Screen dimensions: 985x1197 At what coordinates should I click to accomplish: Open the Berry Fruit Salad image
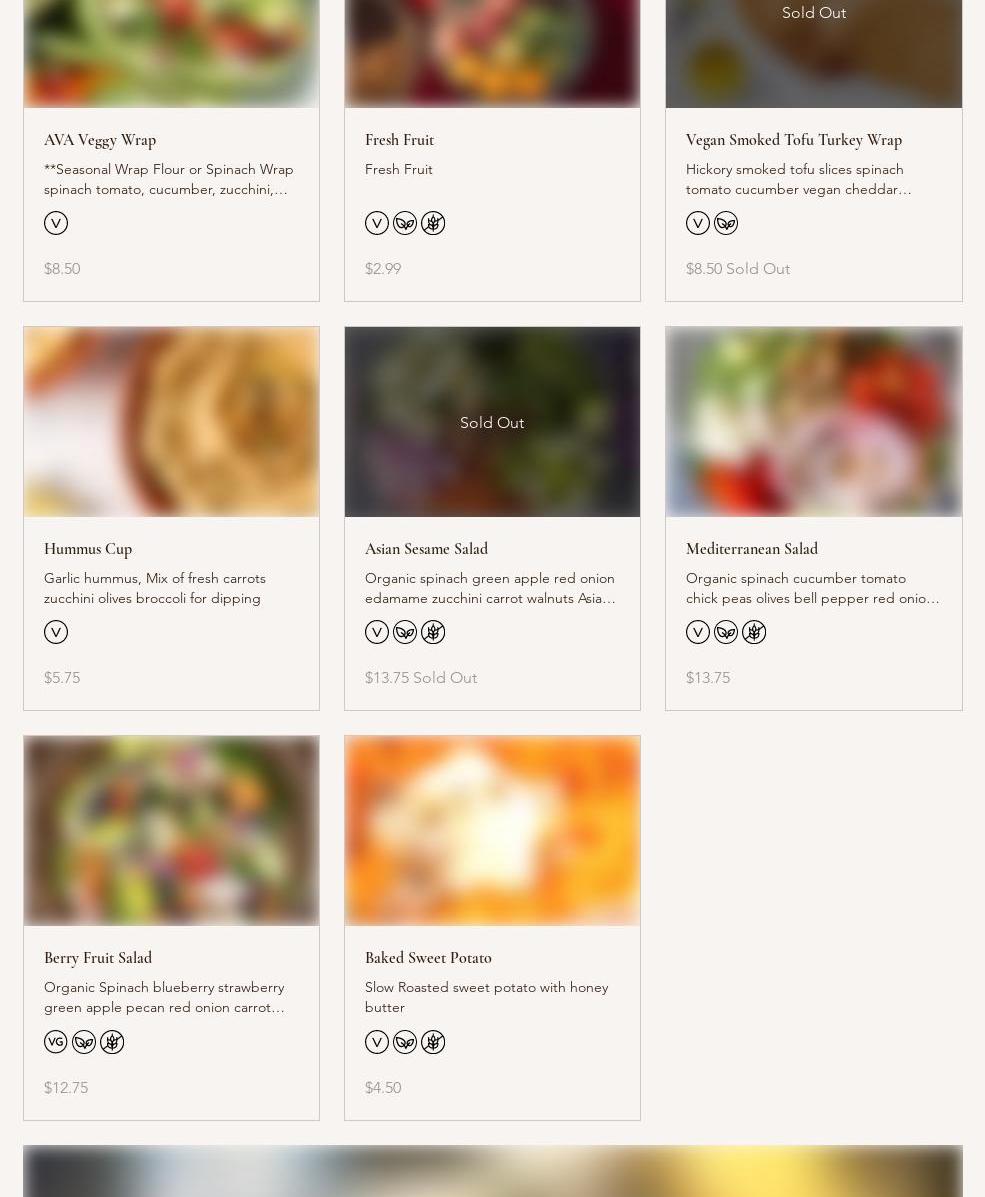tap(172, 831)
